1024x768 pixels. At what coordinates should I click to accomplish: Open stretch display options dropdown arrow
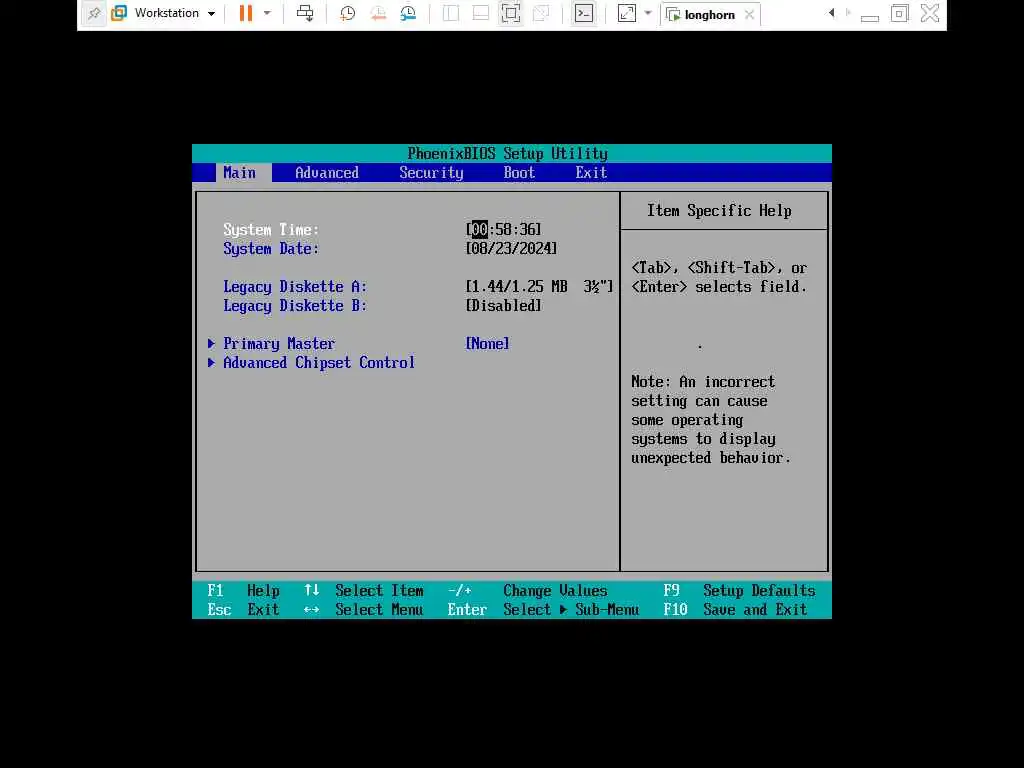pos(648,13)
